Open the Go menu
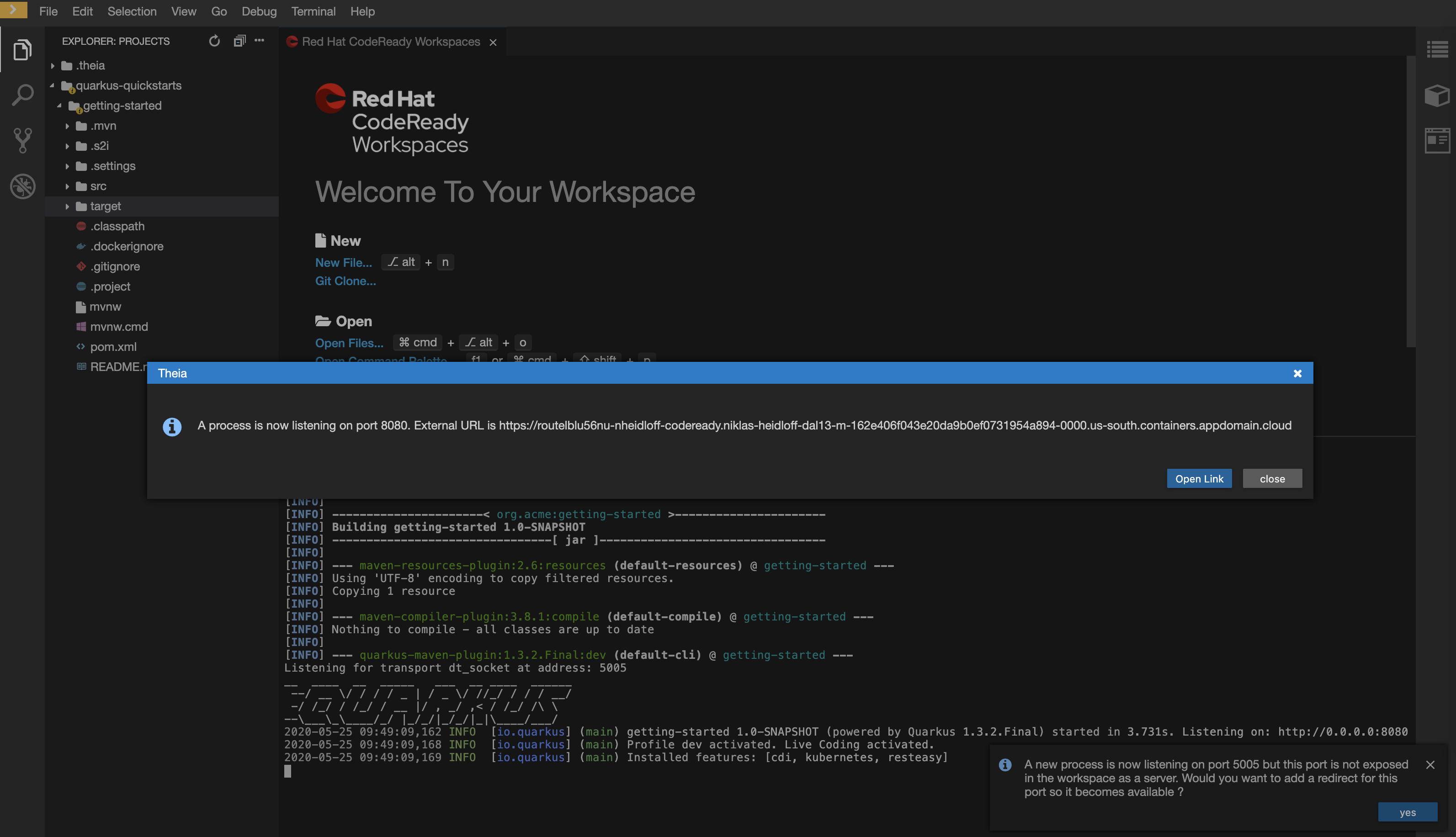The width and height of the screenshot is (1456, 837). tap(218, 11)
